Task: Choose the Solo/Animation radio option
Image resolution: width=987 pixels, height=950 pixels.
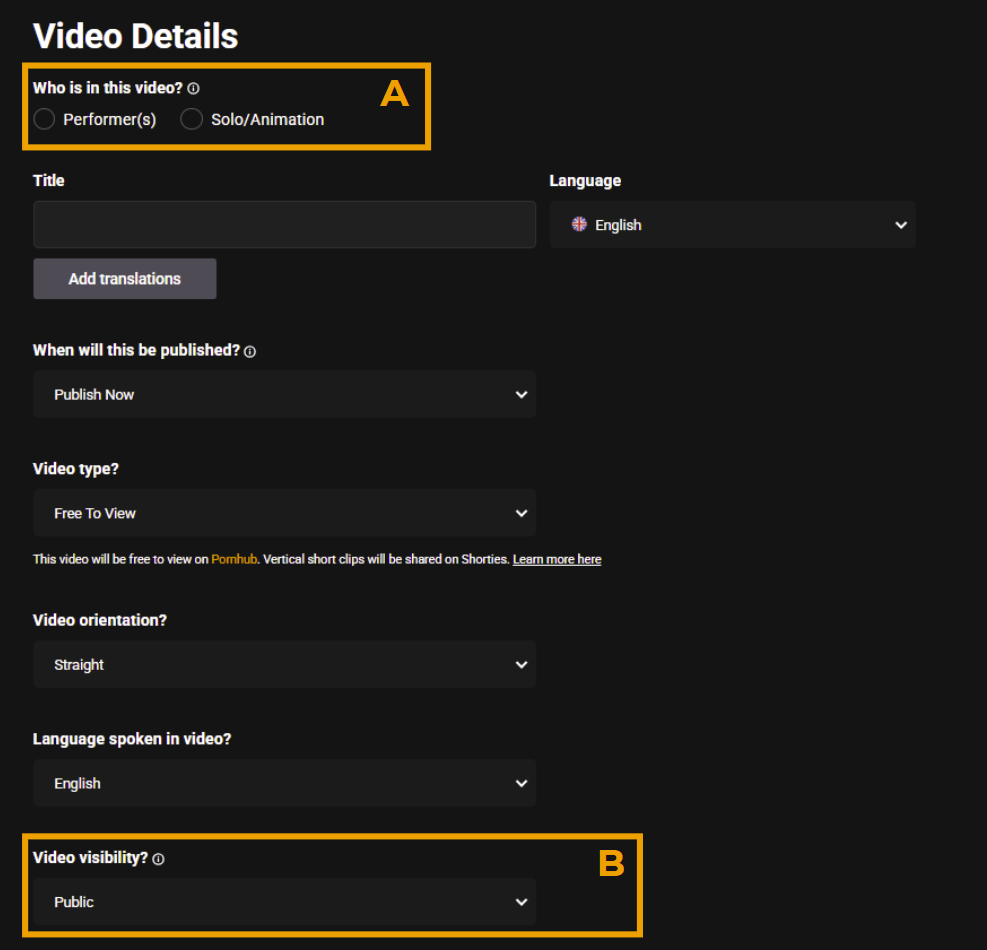Action: (x=191, y=119)
